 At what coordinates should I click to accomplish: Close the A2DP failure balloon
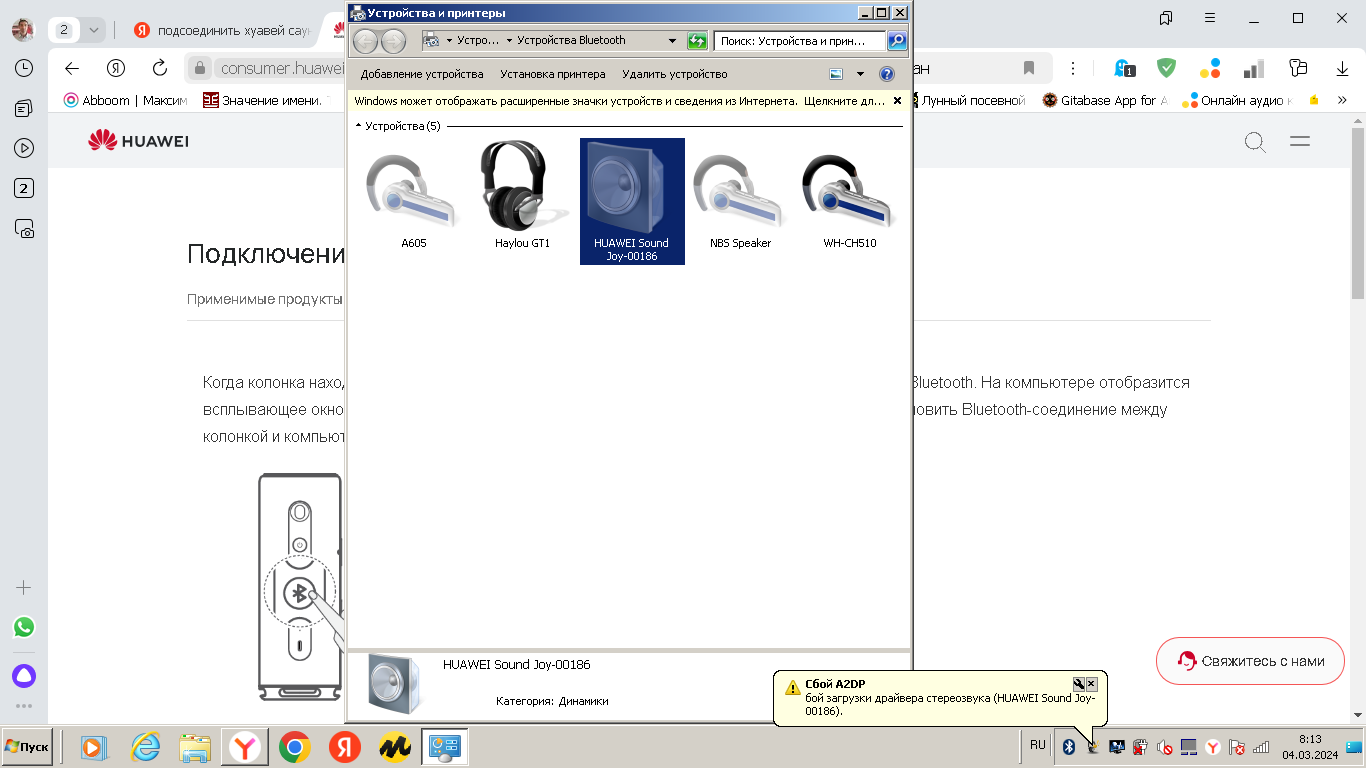coord(1091,684)
